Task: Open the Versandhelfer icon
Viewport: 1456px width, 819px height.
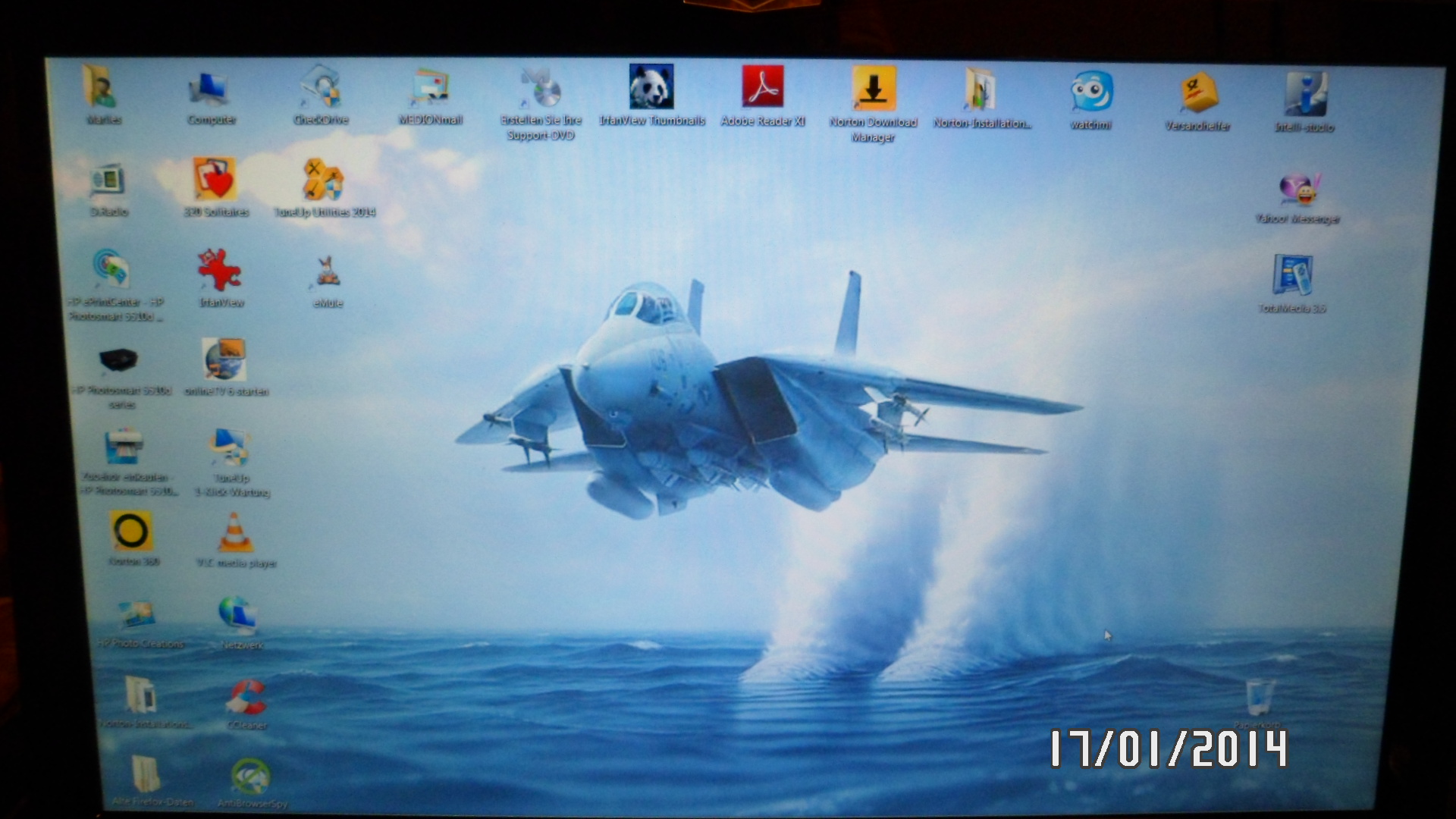Action: (1197, 101)
